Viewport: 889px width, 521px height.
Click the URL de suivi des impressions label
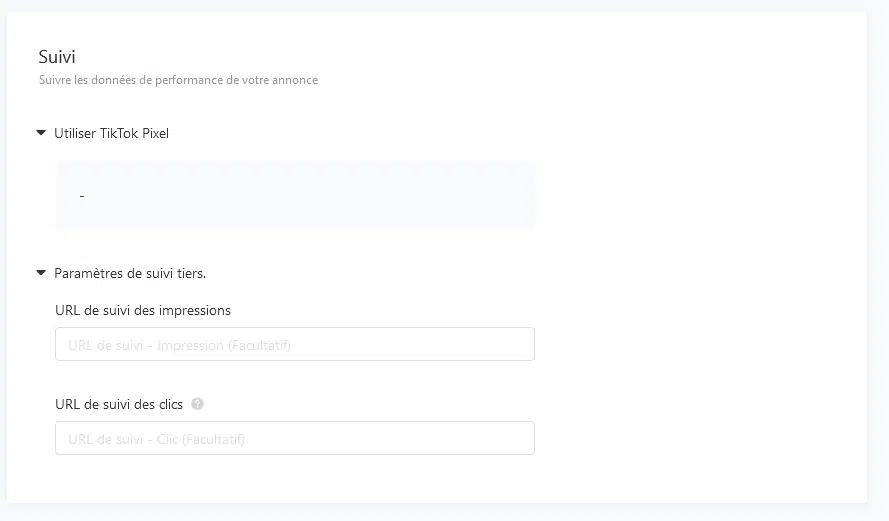pos(143,310)
